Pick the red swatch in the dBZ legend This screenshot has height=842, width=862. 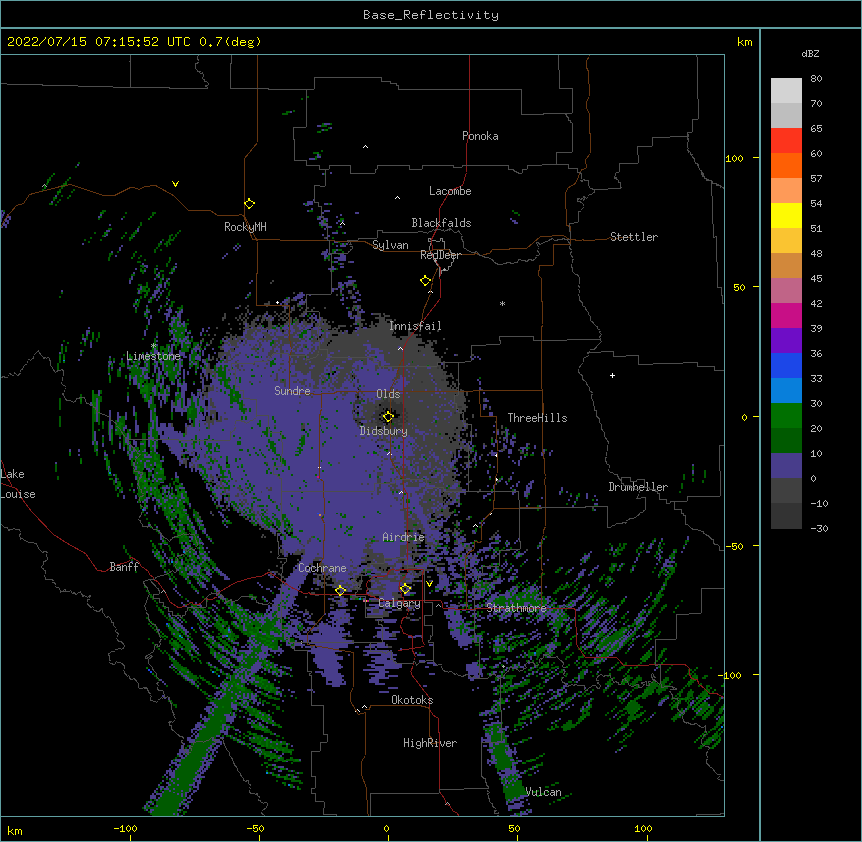[786, 141]
